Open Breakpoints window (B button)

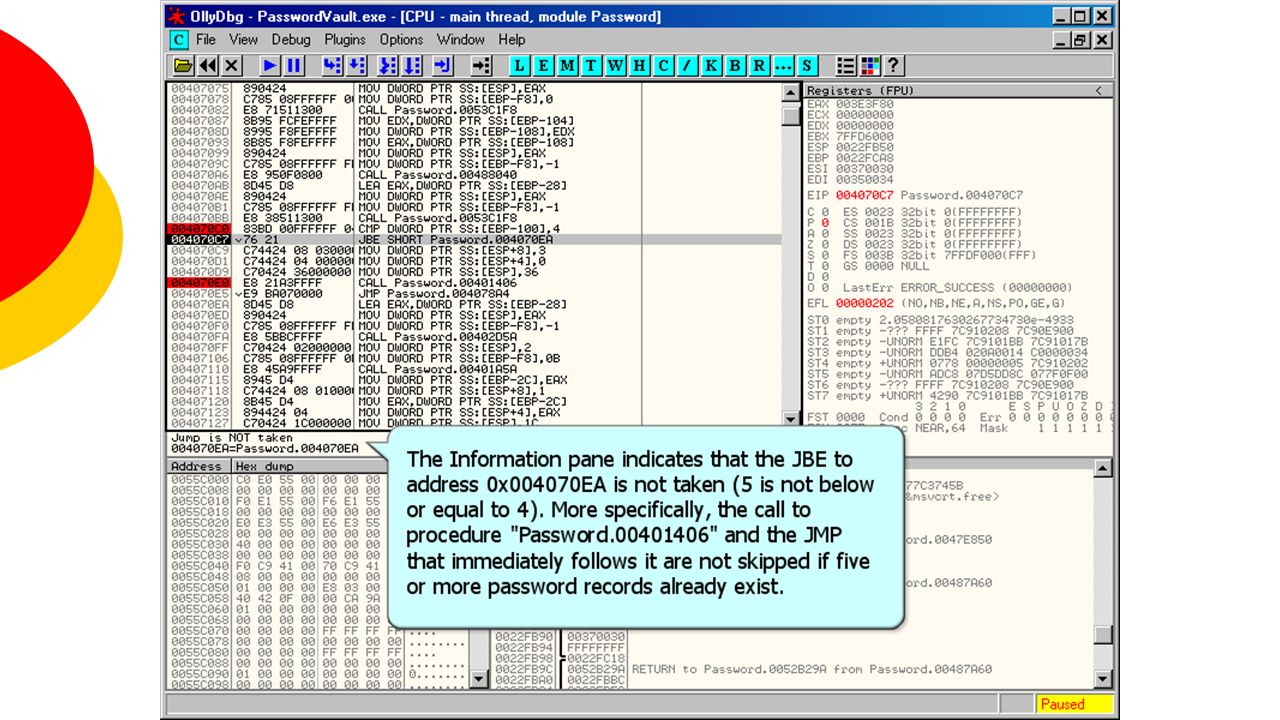click(736, 66)
